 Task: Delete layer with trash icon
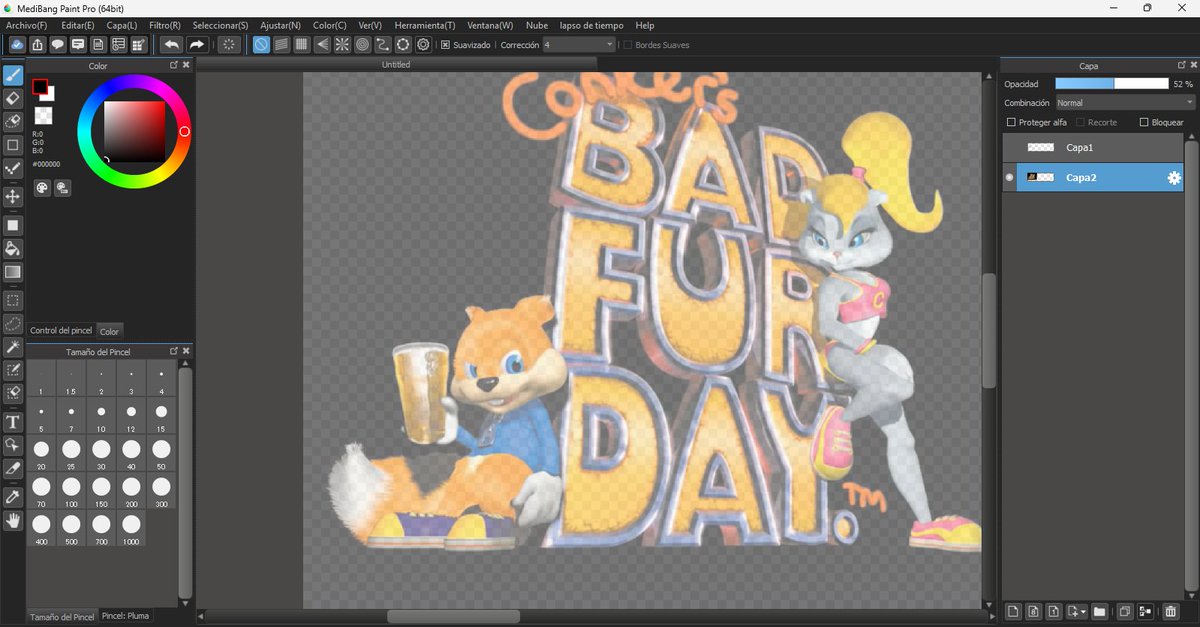[x=1171, y=611]
